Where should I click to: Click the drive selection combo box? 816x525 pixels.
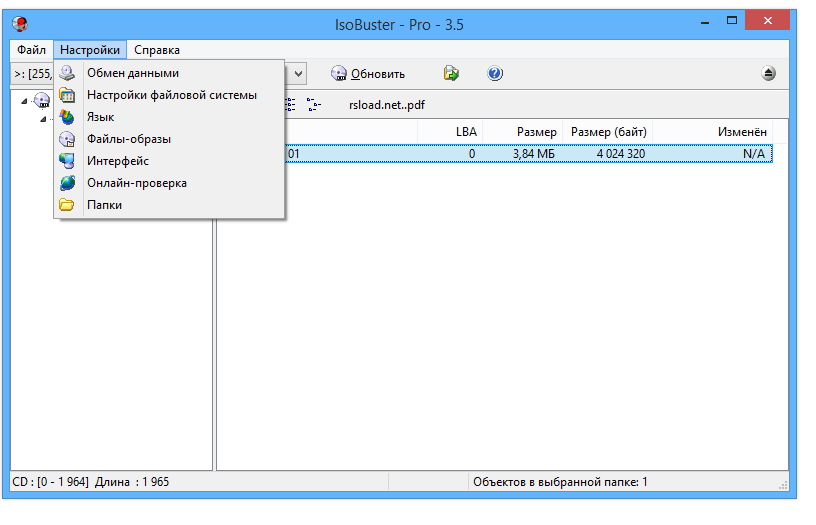159,73
